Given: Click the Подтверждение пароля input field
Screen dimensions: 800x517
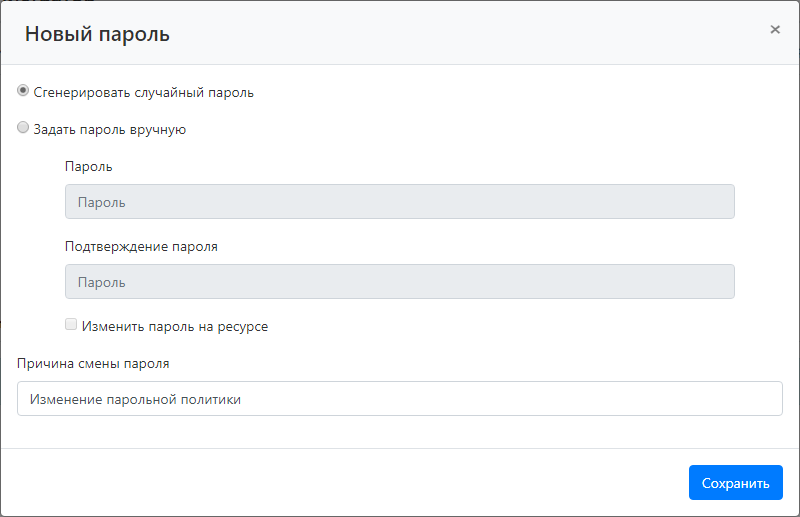Looking at the screenshot, I should click(399, 282).
